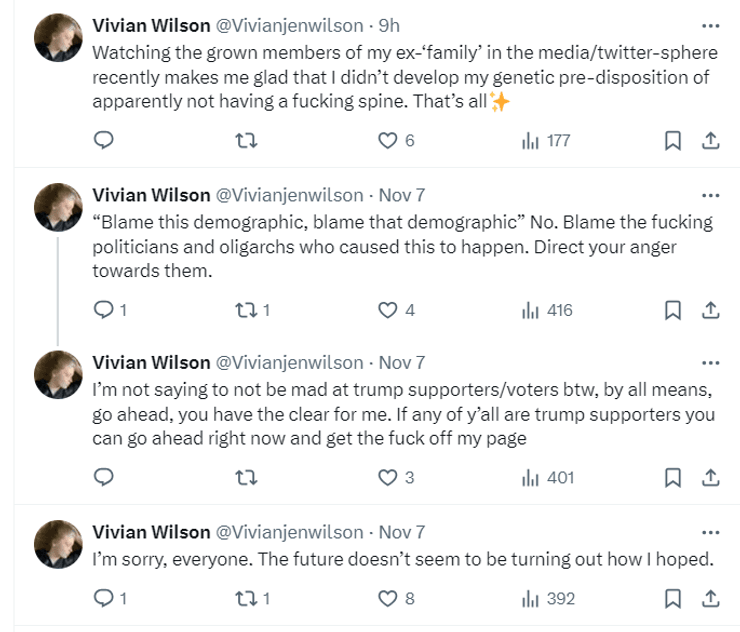
Task: Like the 'I'm sorry, everyone' tweet
Action: pyautogui.click(x=388, y=599)
